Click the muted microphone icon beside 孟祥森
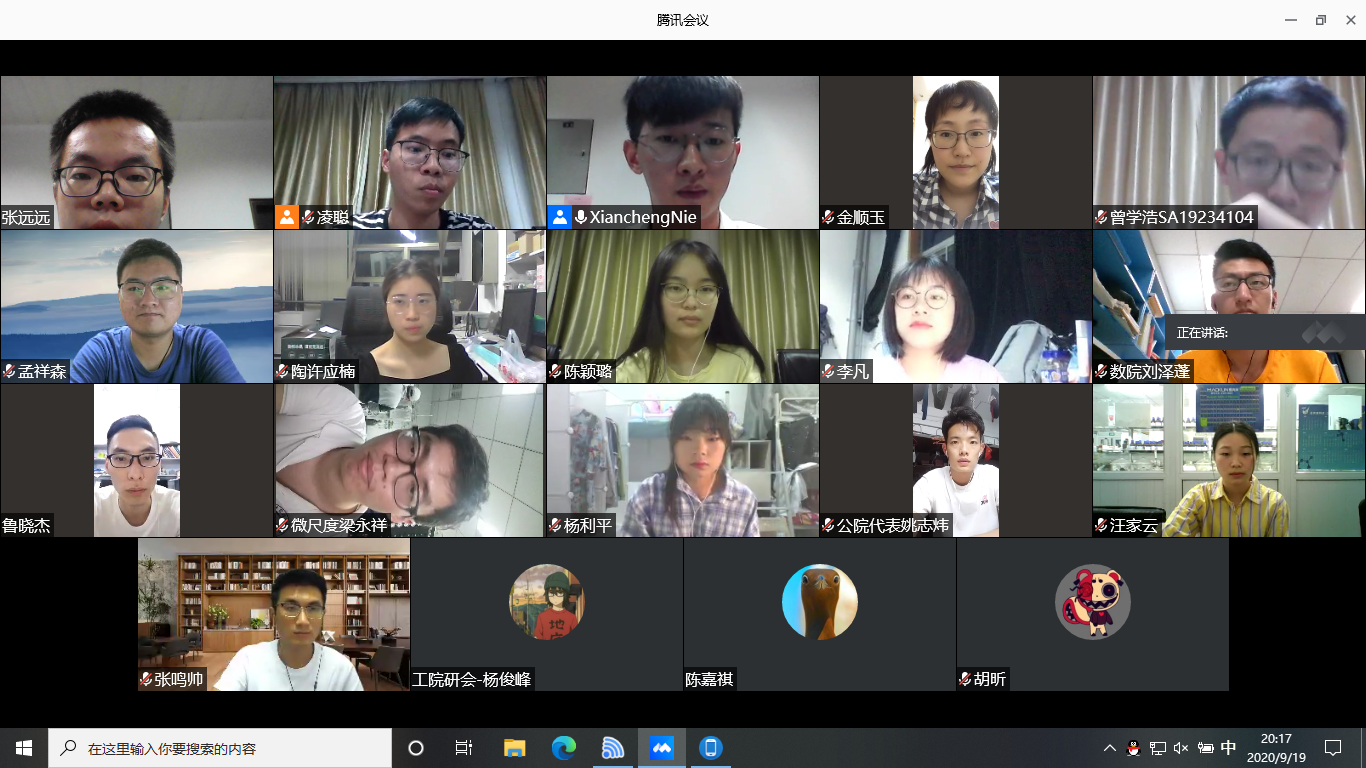Image resolution: width=1366 pixels, height=768 pixels. point(9,371)
